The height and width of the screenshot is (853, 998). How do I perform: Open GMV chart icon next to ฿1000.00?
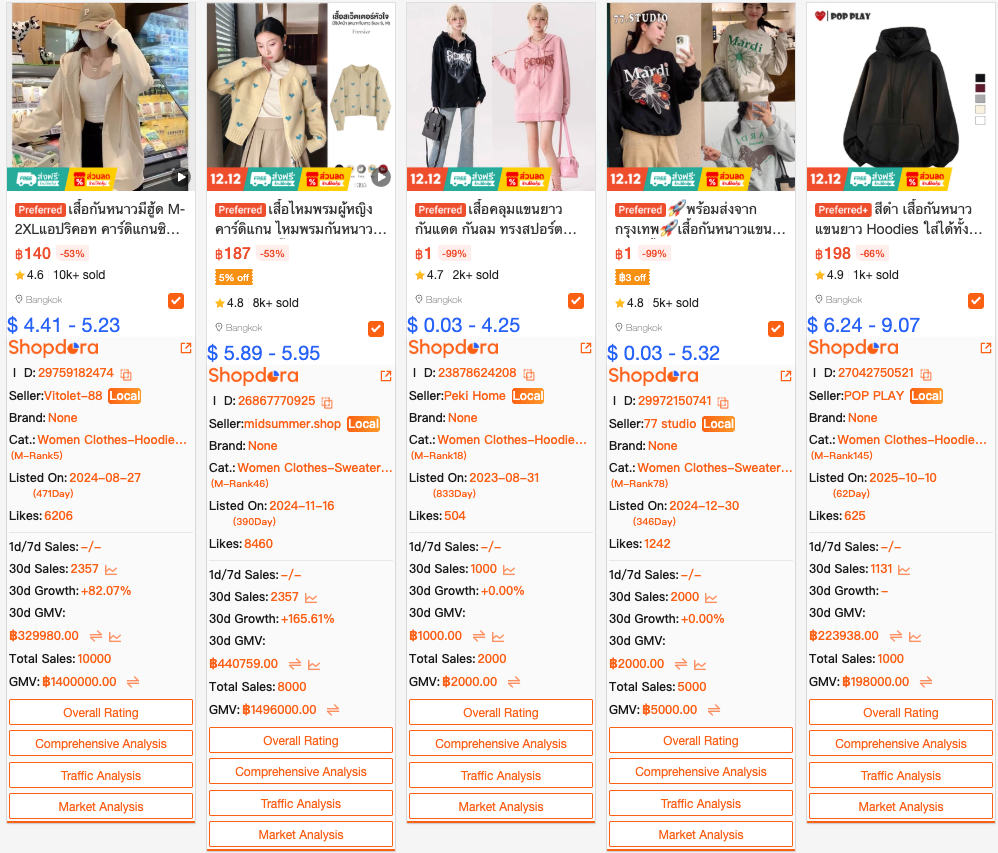click(498, 637)
